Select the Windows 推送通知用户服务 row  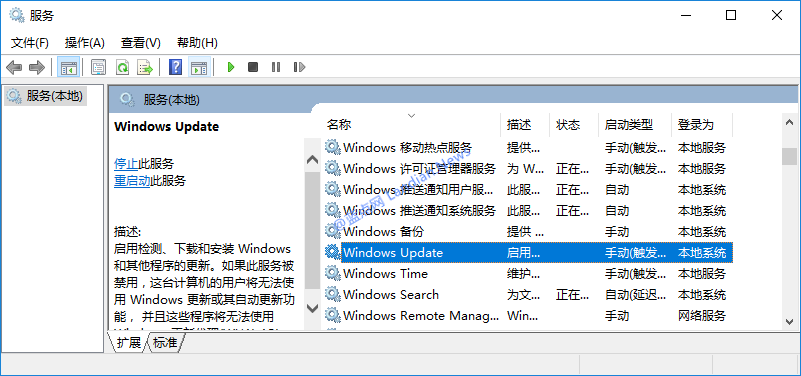(x=528, y=190)
